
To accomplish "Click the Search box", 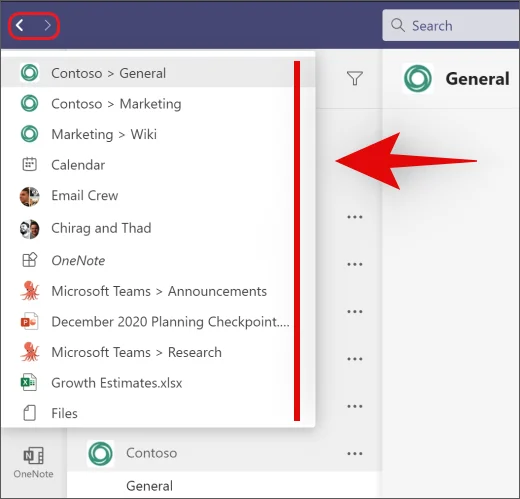I will point(451,26).
